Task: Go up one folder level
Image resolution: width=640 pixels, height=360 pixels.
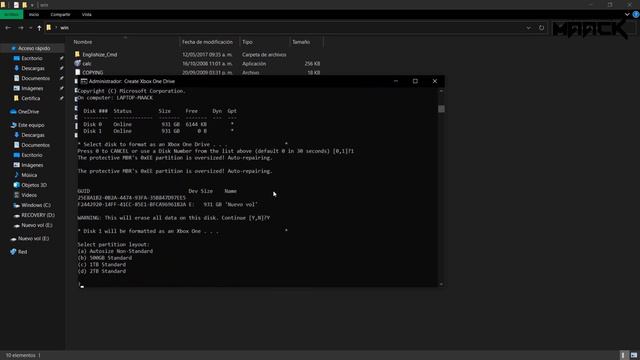Action: pyautogui.click(x=39, y=28)
